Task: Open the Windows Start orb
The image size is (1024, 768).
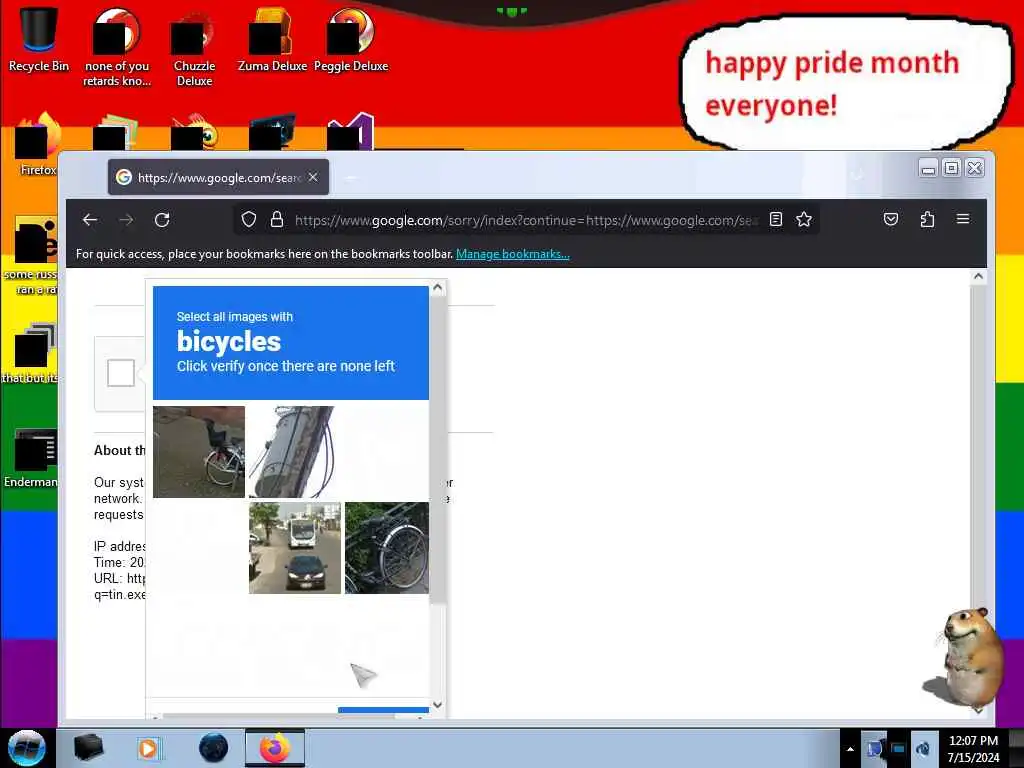Action: coord(27,748)
